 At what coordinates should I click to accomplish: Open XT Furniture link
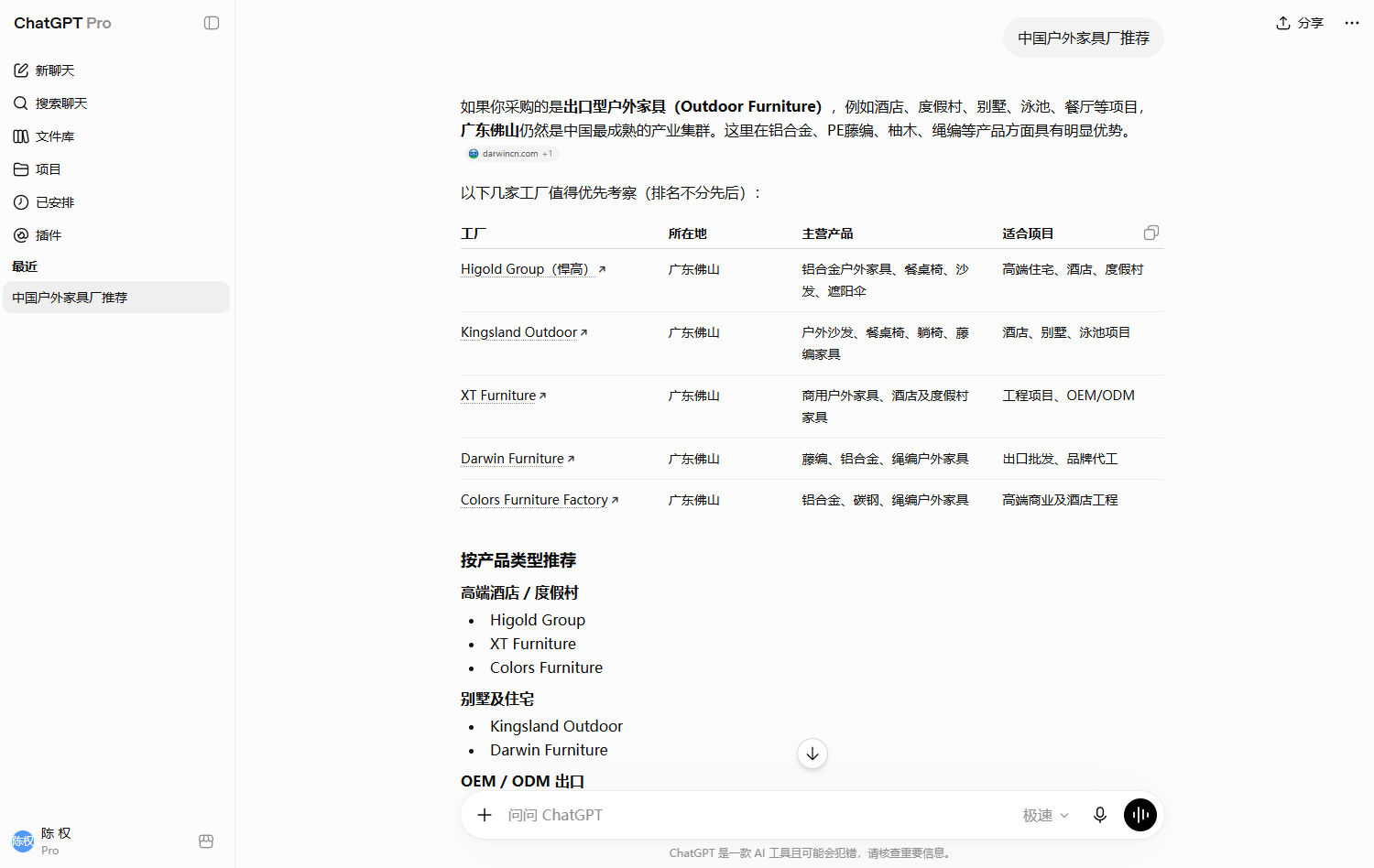(x=503, y=396)
